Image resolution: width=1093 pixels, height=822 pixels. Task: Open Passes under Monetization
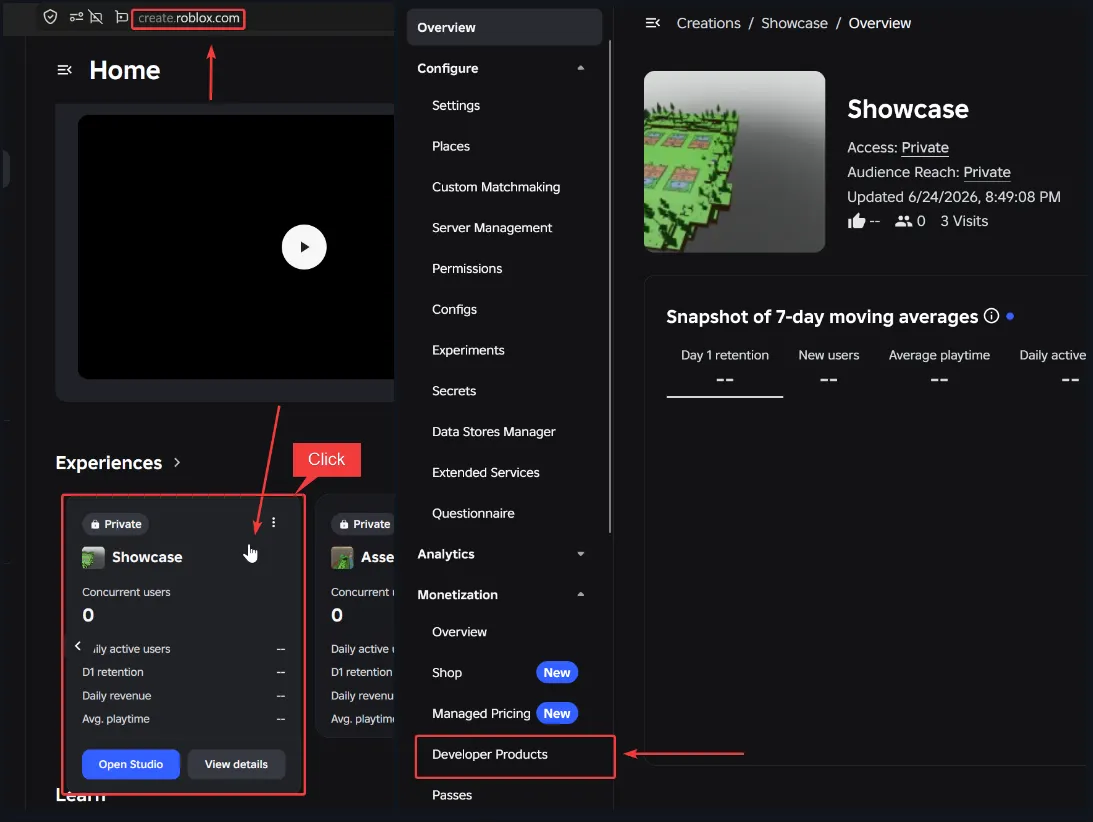tap(452, 795)
